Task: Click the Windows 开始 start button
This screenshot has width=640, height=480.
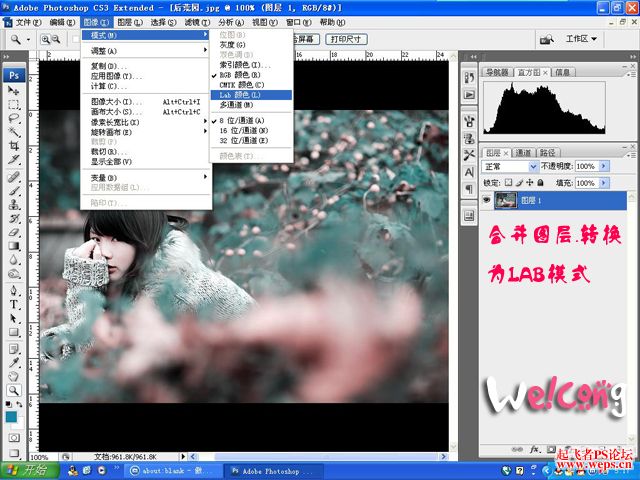Action: point(29,471)
